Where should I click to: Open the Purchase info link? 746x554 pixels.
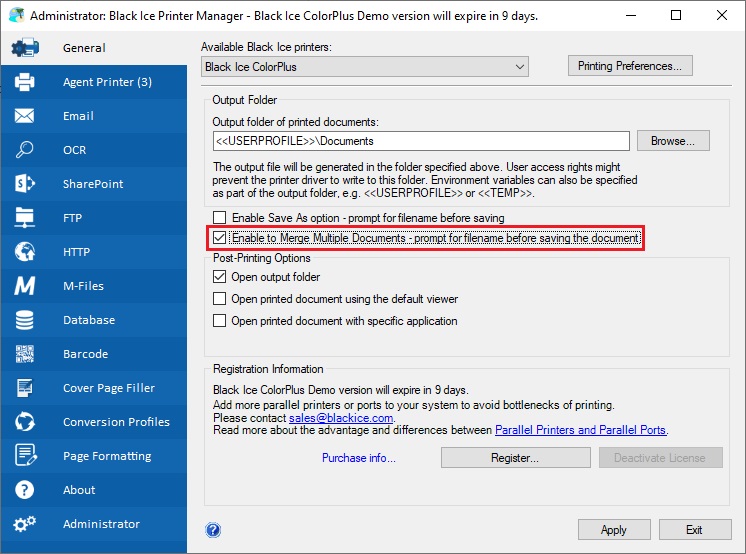[359, 458]
